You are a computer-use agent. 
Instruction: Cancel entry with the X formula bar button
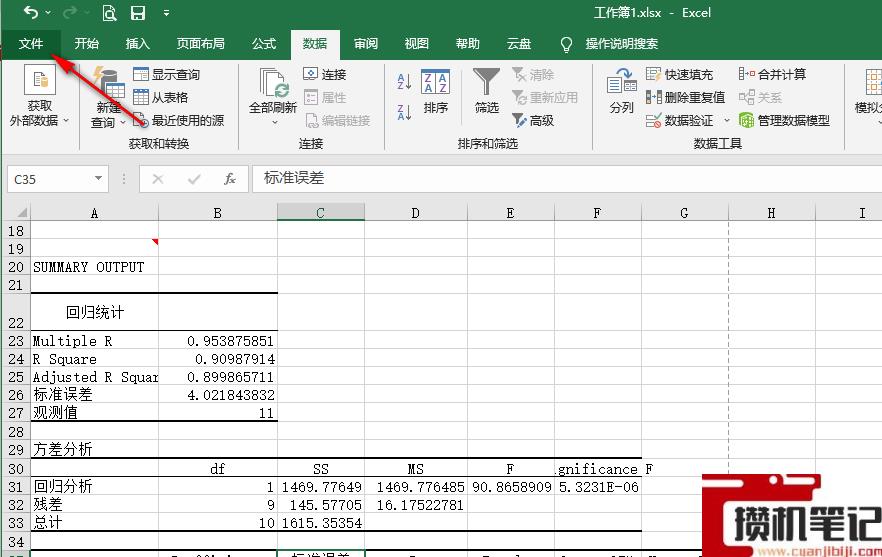pos(158,179)
